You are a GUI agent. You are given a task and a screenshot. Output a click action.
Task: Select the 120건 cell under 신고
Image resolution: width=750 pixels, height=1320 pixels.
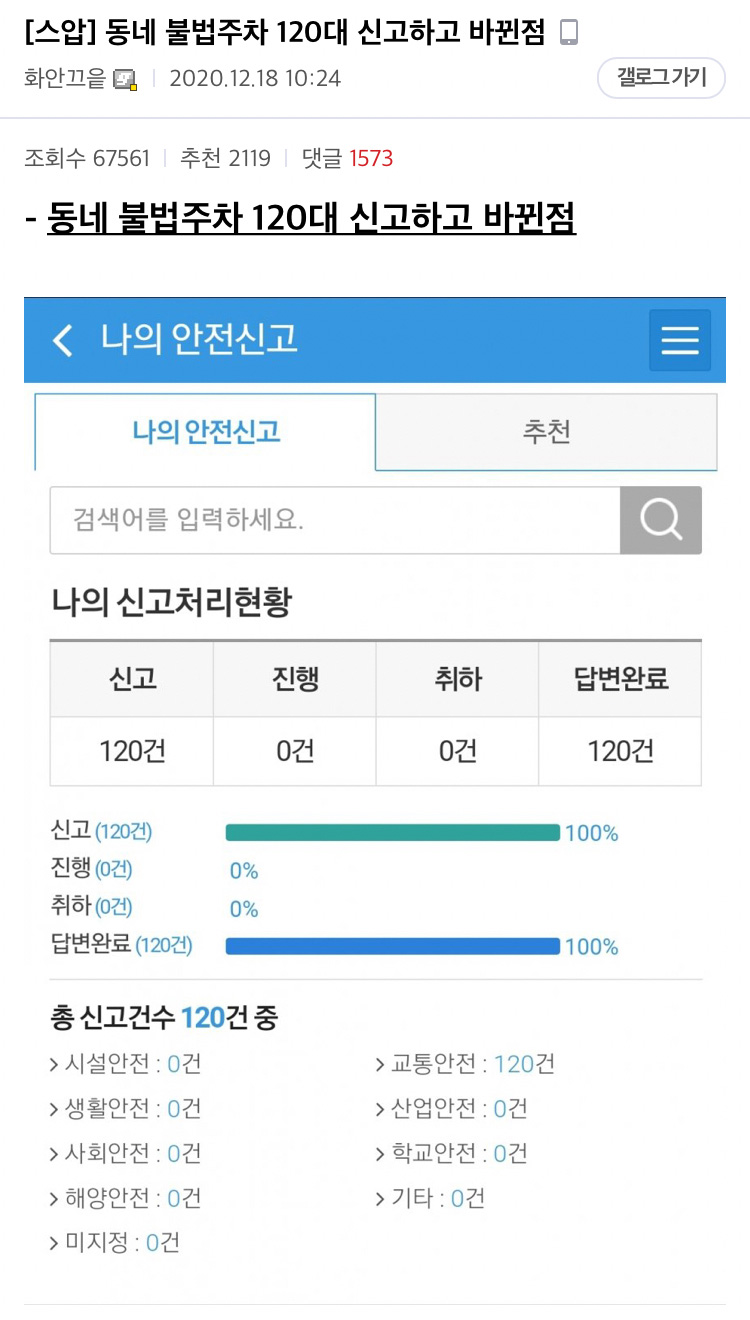coord(131,750)
